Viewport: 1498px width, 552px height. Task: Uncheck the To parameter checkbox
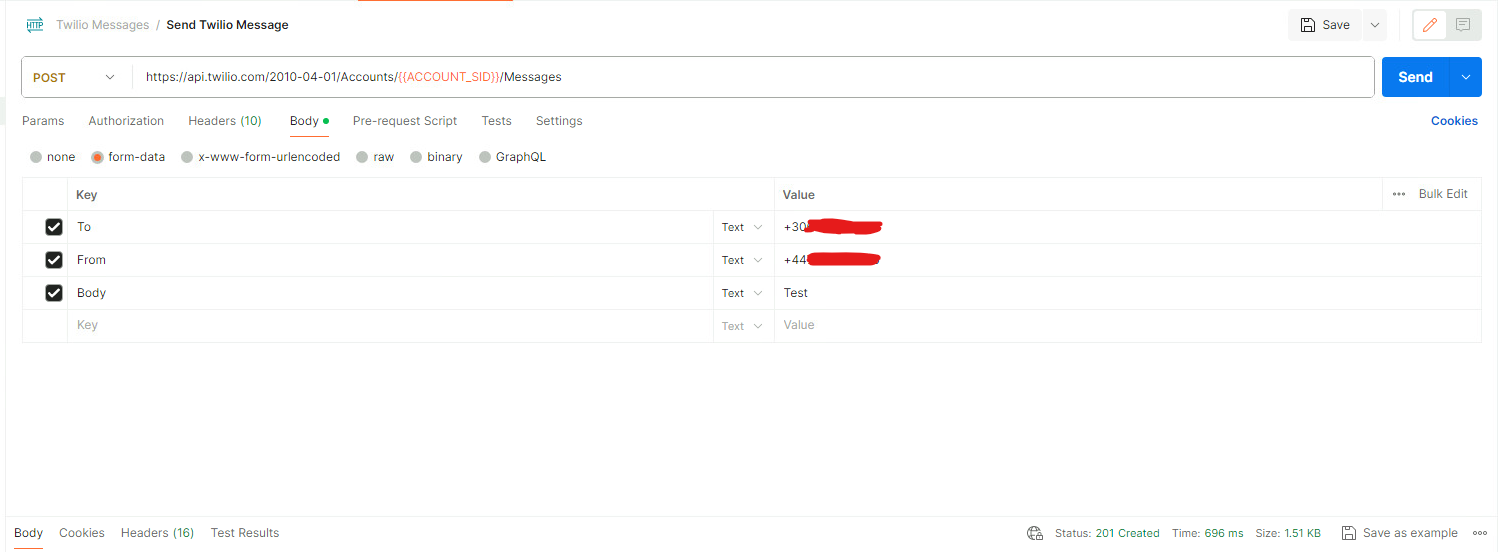click(x=54, y=227)
